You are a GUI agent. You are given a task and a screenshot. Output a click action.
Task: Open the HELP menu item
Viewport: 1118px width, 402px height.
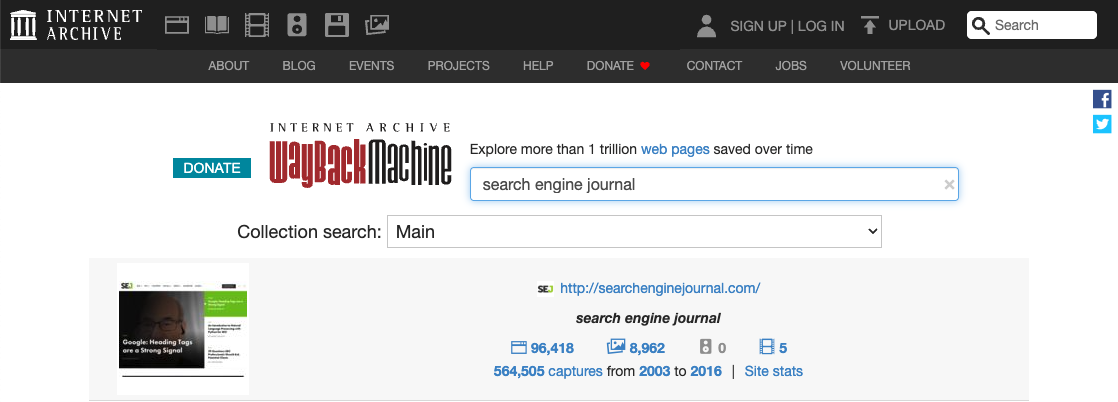pyautogui.click(x=538, y=66)
